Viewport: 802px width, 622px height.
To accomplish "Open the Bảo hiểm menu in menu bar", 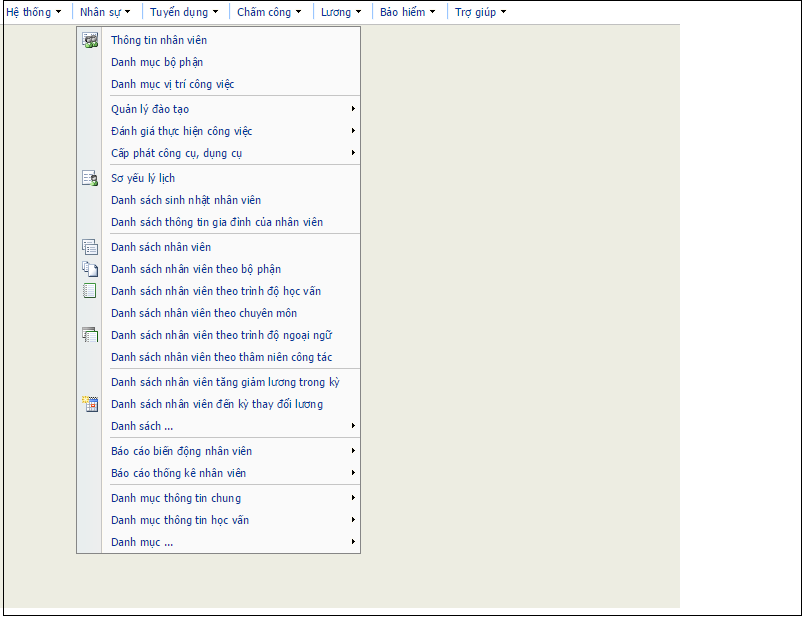I will click(407, 12).
